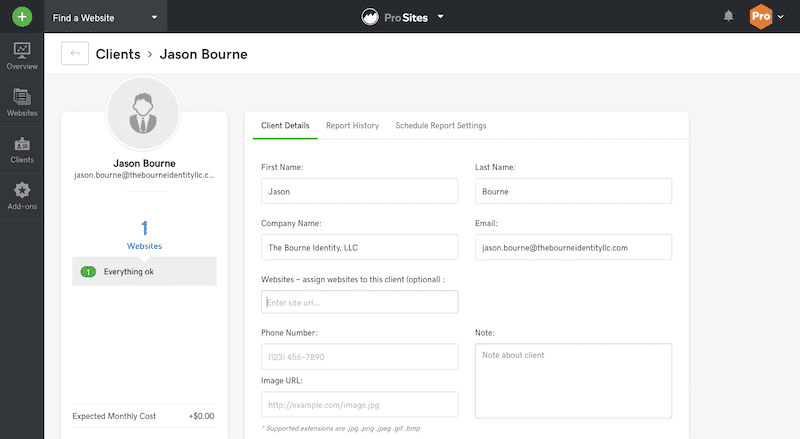Click the client avatar image
The height and width of the screenshot is (439, 800).
pyautogui.click(x=143, y=113)
